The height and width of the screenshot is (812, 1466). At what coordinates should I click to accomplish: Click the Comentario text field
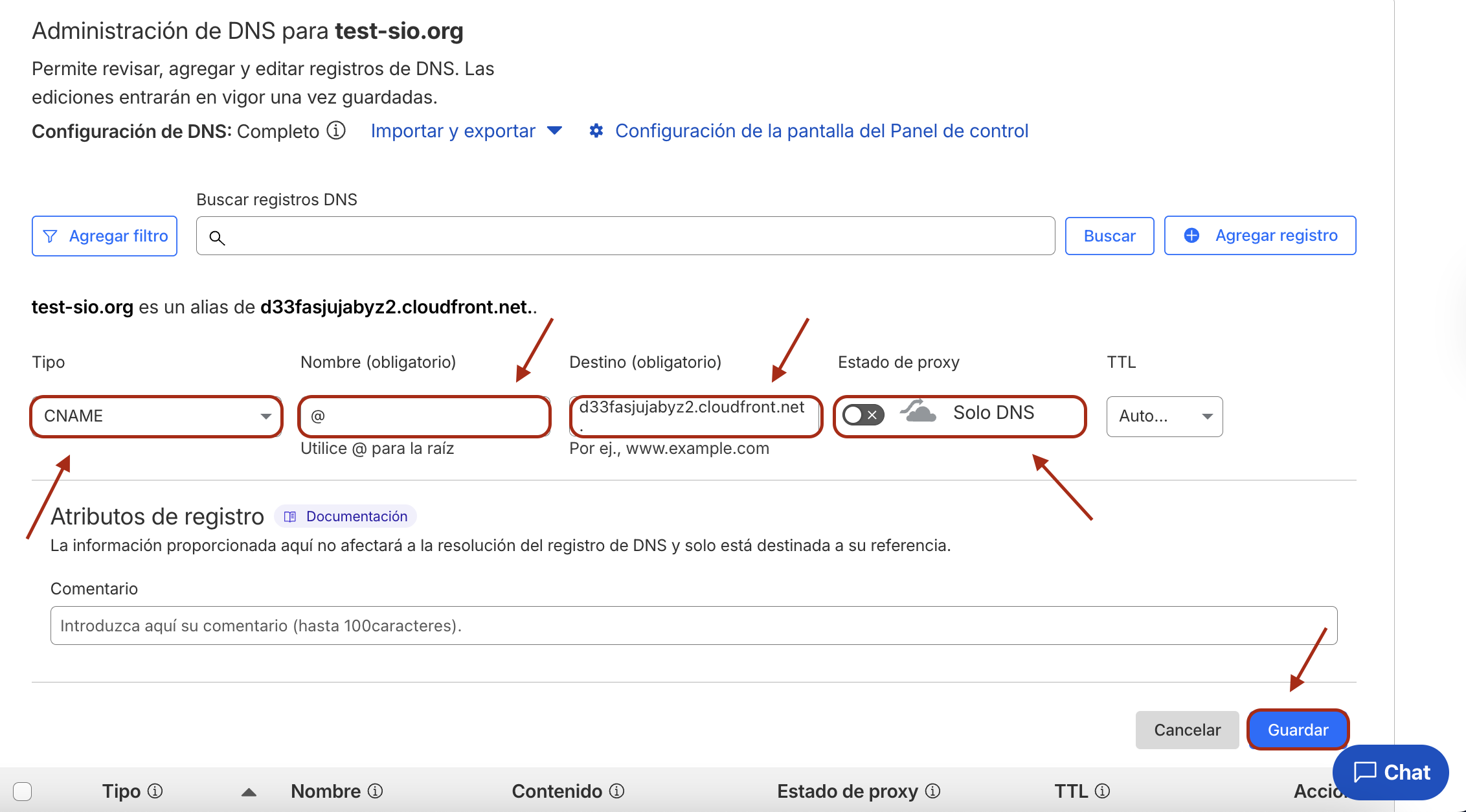(x=694, y=626)
